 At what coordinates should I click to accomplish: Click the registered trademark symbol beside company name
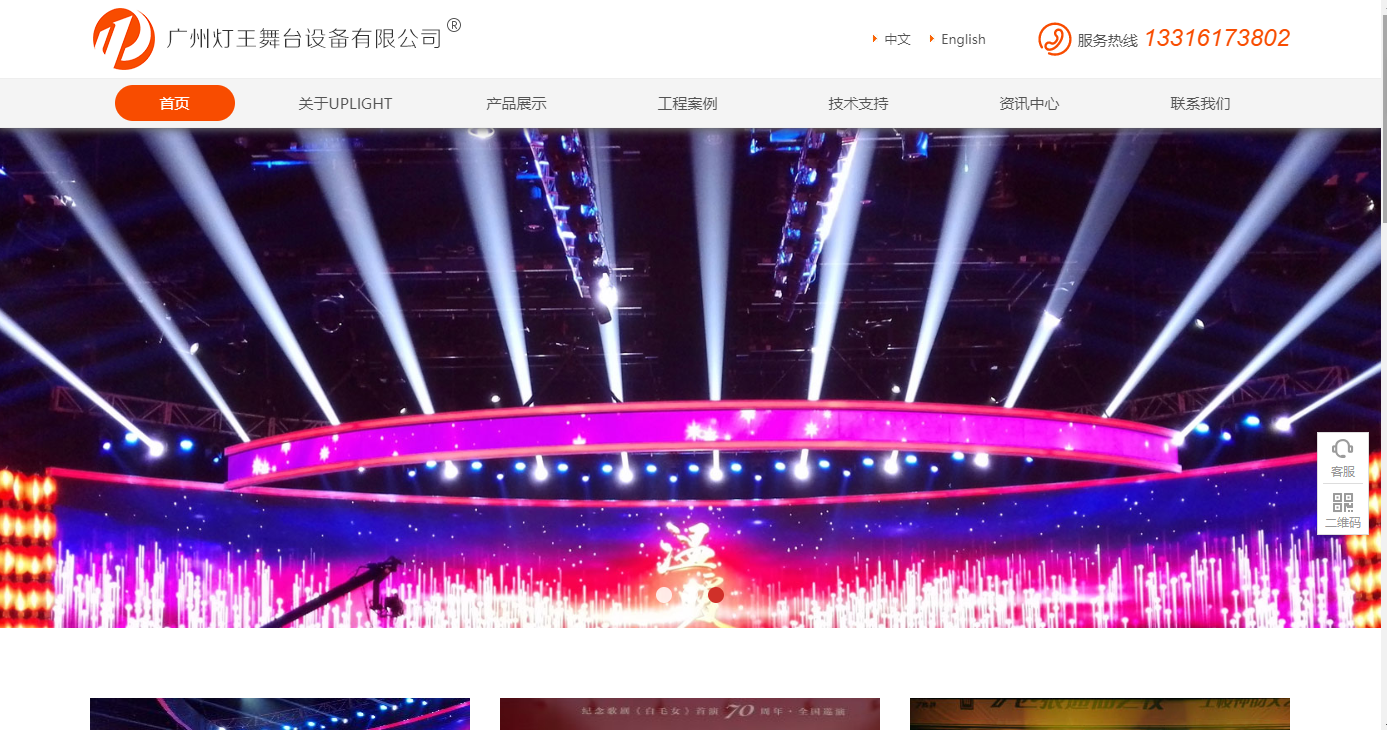point(454,25)
